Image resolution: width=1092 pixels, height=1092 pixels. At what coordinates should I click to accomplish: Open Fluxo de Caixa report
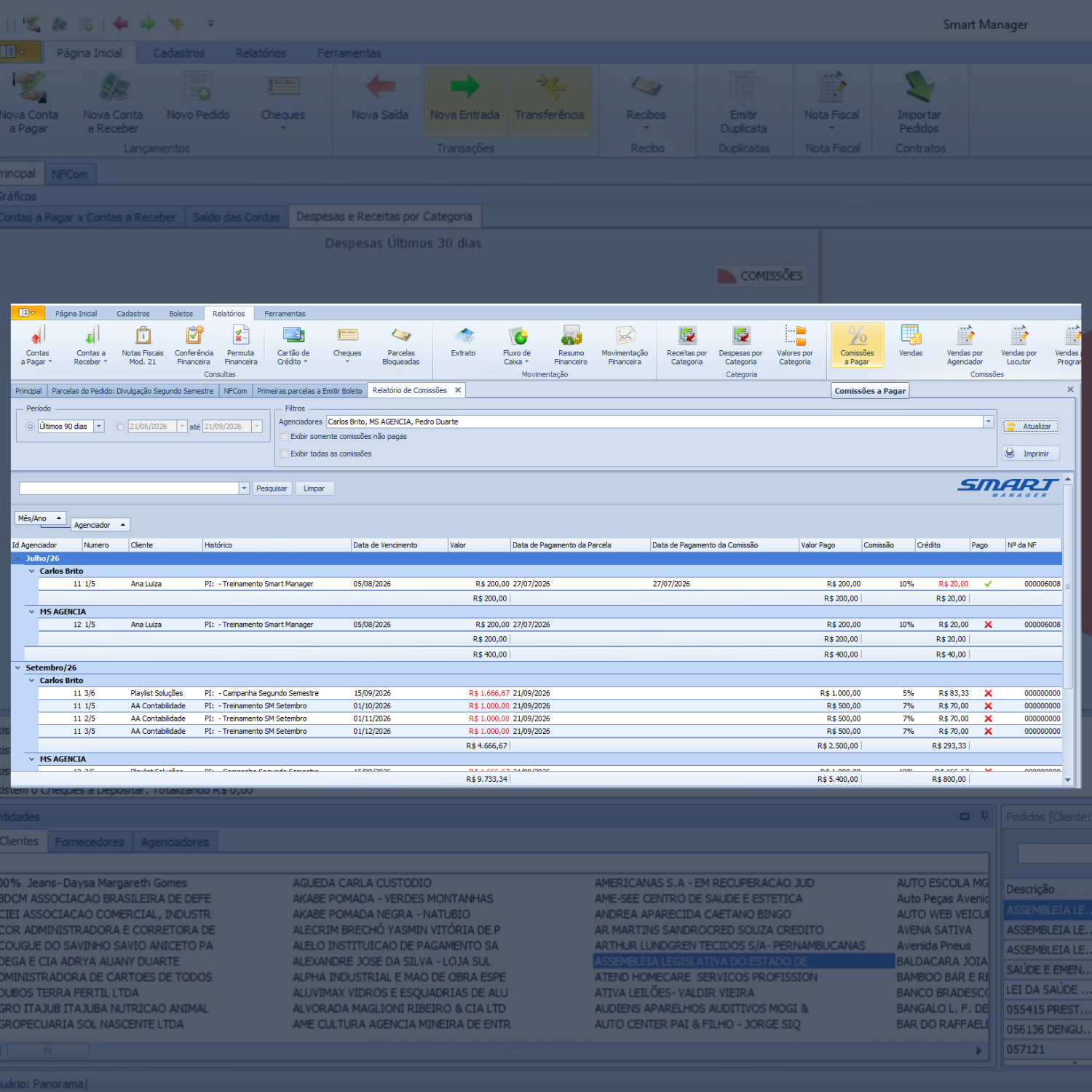pyautogui.click(x=517, y=345)
